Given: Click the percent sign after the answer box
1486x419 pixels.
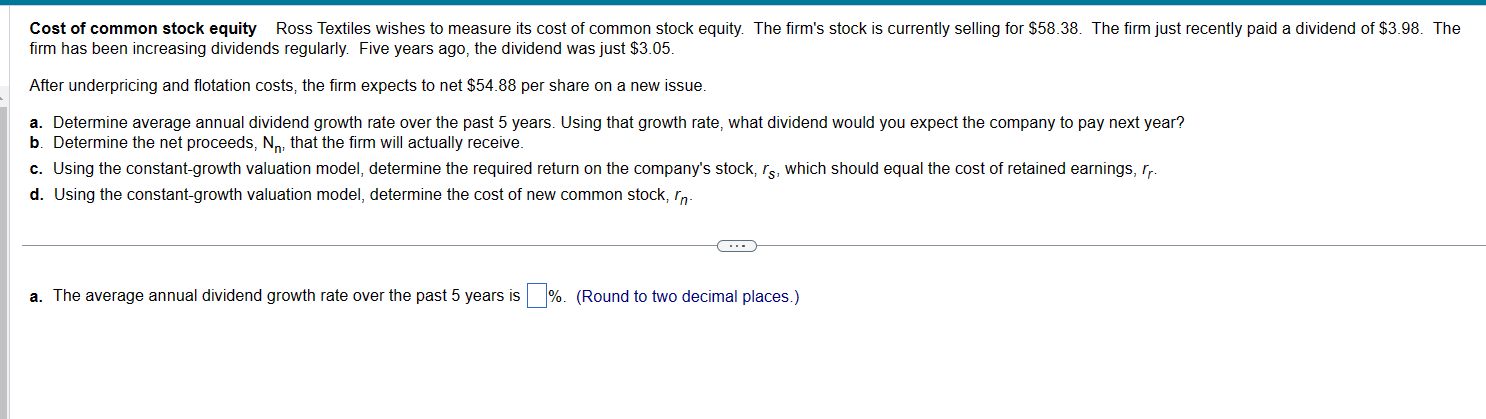Looking at the screenshot, I should [x=556, y=297].
